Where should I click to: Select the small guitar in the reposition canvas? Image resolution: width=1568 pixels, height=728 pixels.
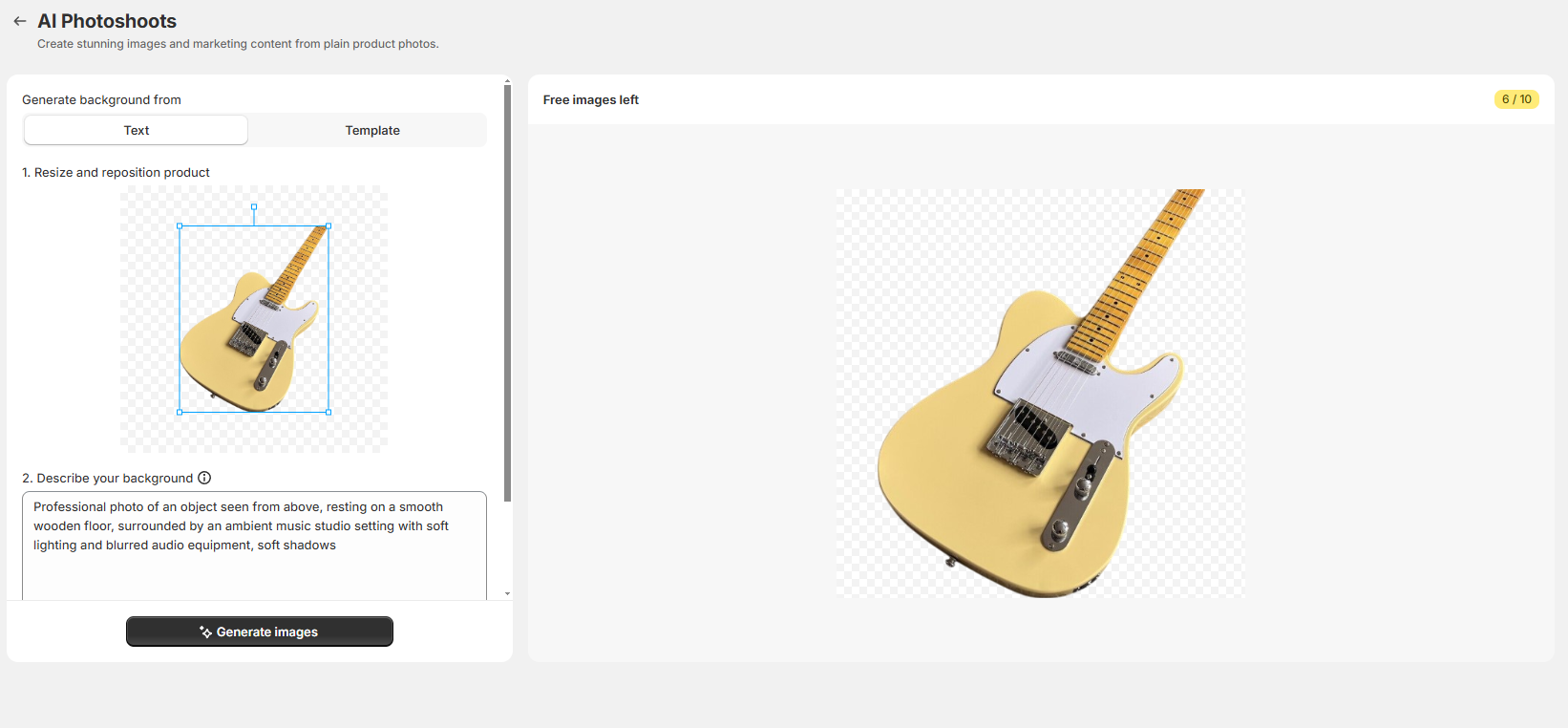pyautogui.click(x=253, y=319)
